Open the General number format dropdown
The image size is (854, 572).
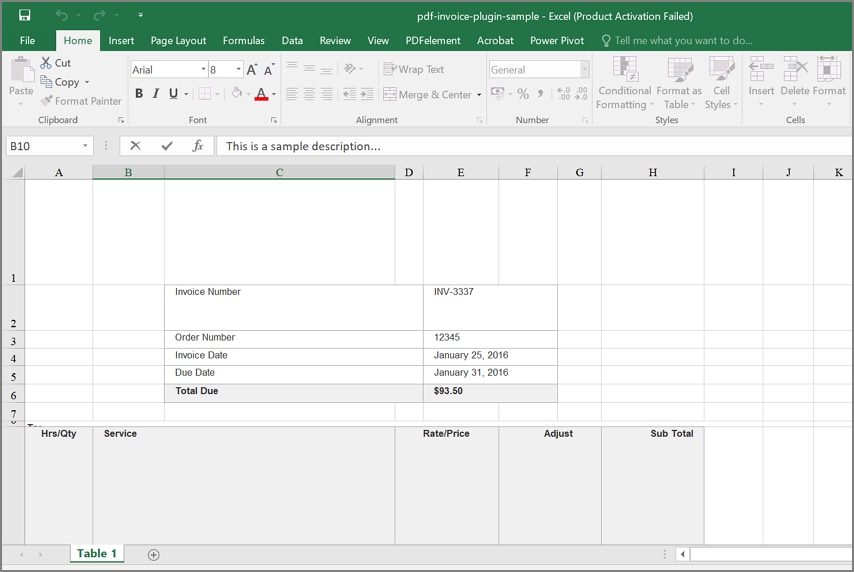(x=584, y=70)
